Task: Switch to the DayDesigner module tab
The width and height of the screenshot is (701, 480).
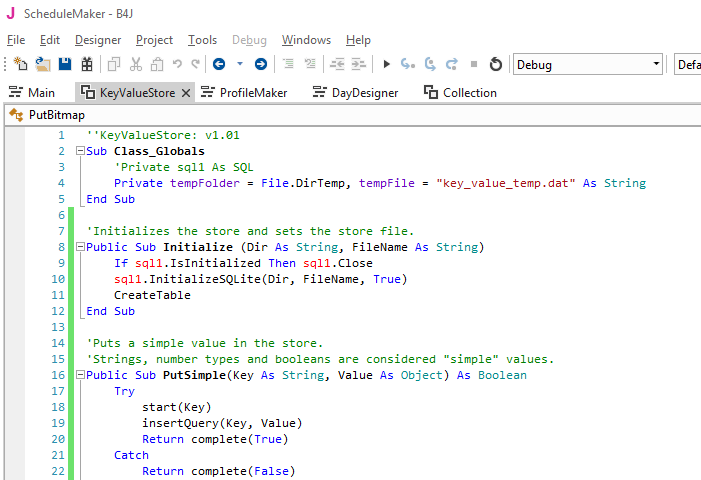Action: tap(355, 93)
